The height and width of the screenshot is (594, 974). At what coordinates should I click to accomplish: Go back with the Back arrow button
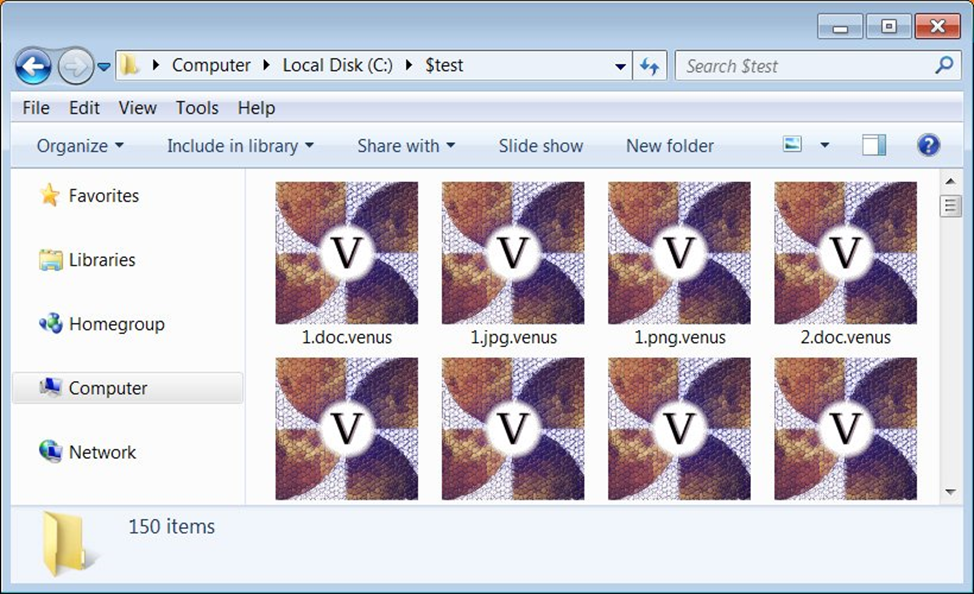(33, 66)
